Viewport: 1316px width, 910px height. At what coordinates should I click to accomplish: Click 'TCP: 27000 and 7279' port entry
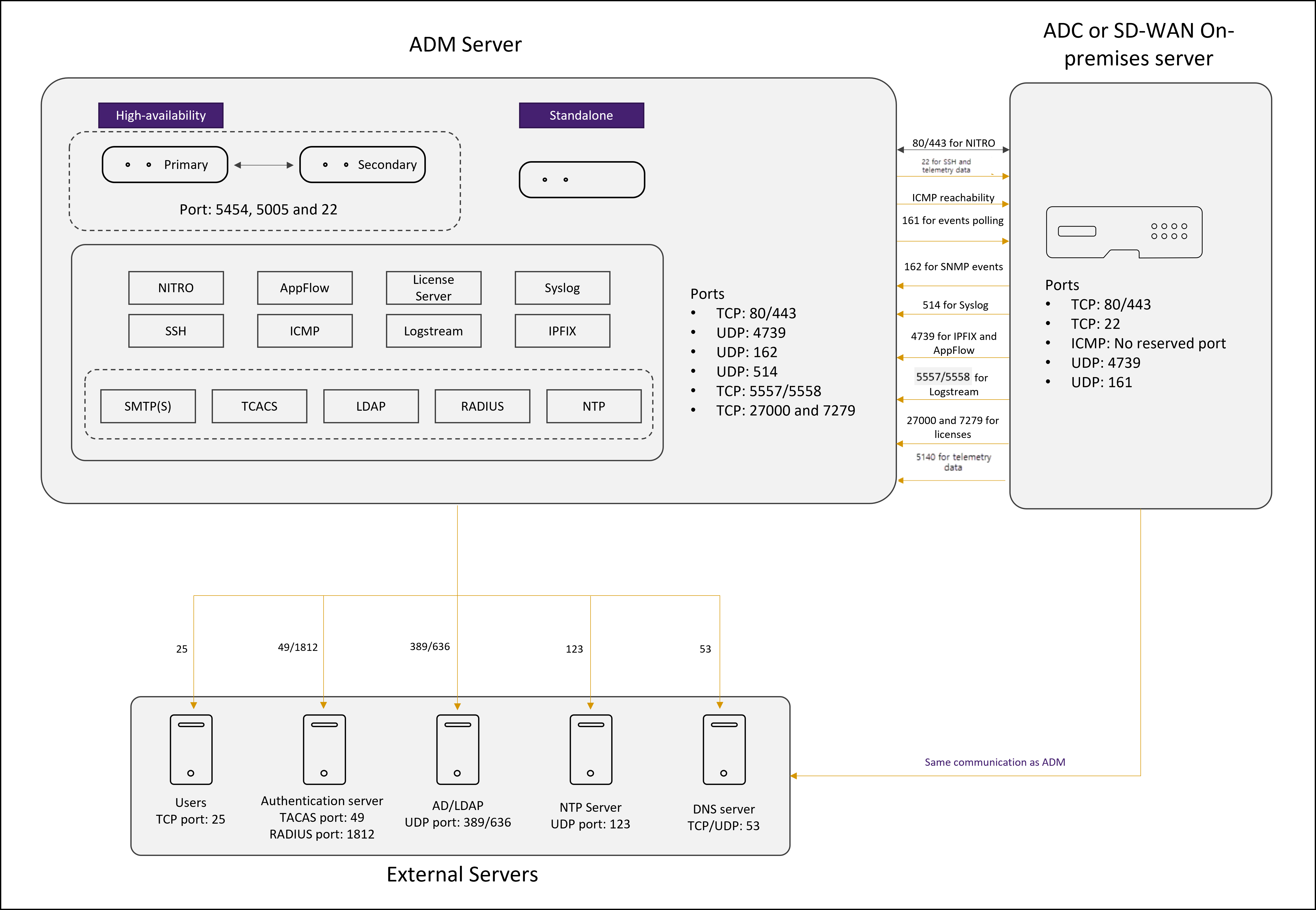pos(786,410)
